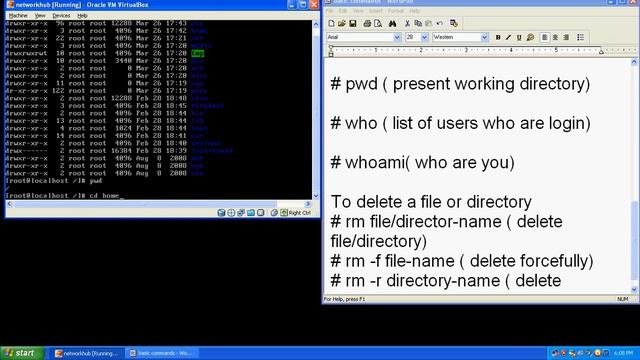
Task: Click the Windows start button
Action: pos(22,353)
